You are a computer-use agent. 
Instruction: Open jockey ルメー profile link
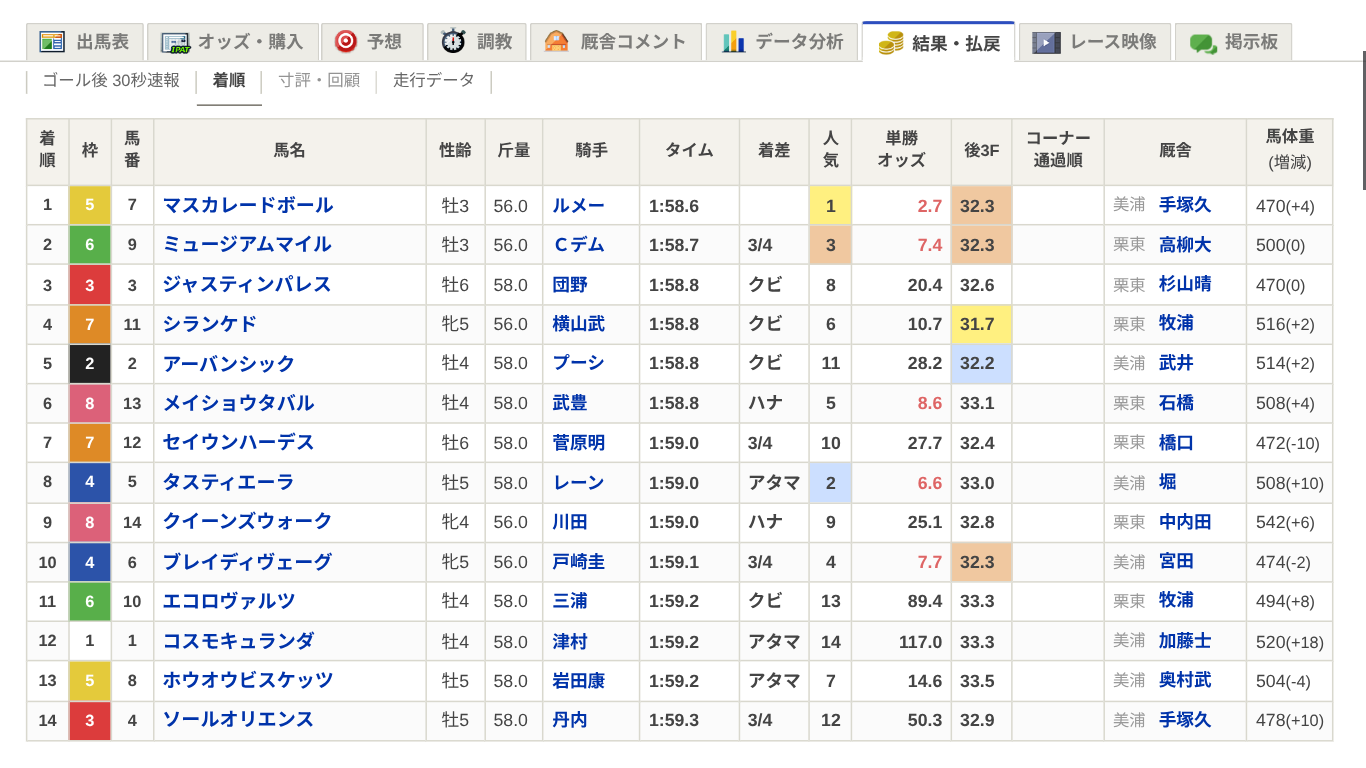pyautogui.click(x=578, y=205)
